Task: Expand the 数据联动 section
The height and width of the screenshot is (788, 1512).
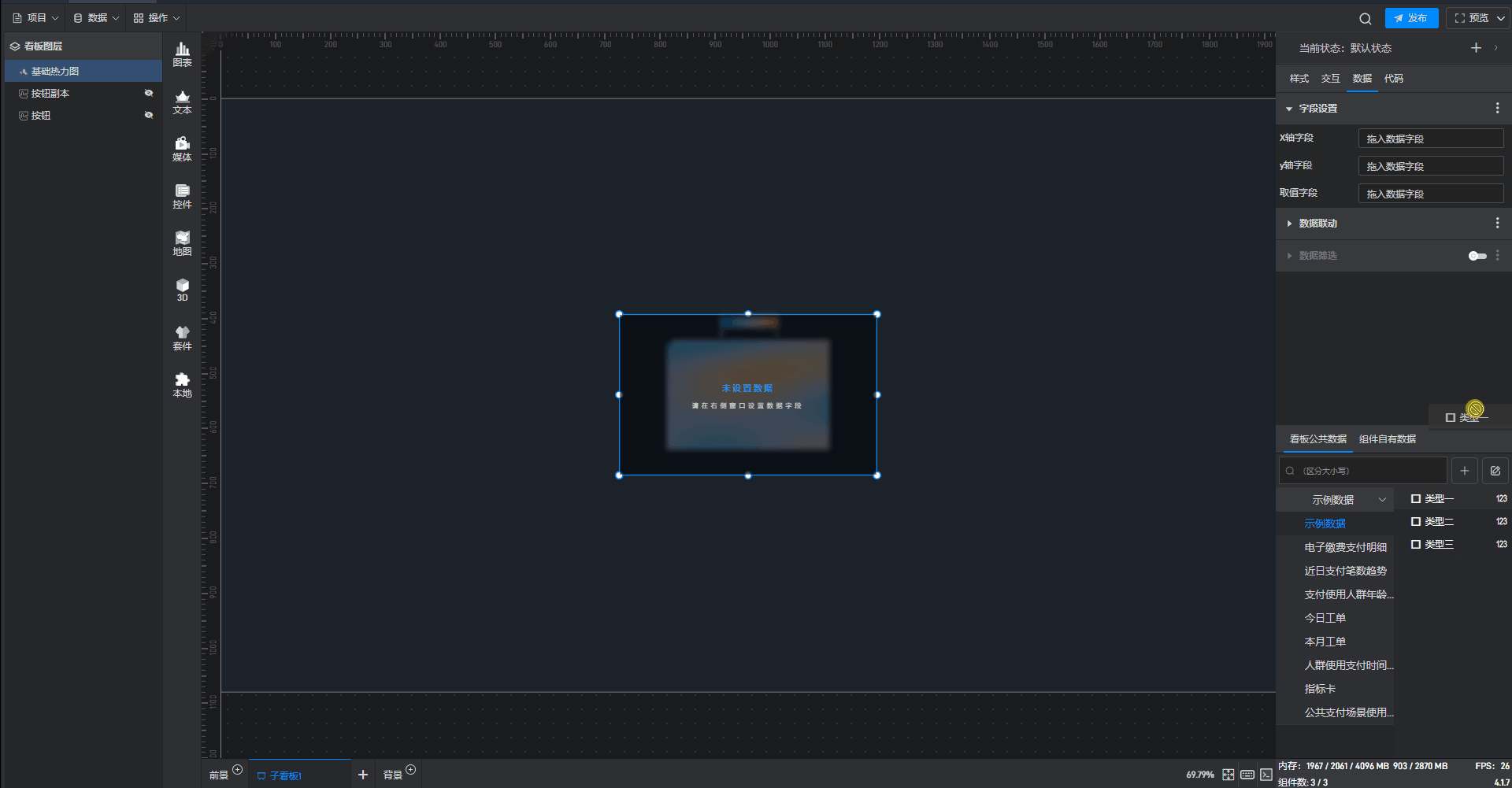Action: coord(1289,224)
